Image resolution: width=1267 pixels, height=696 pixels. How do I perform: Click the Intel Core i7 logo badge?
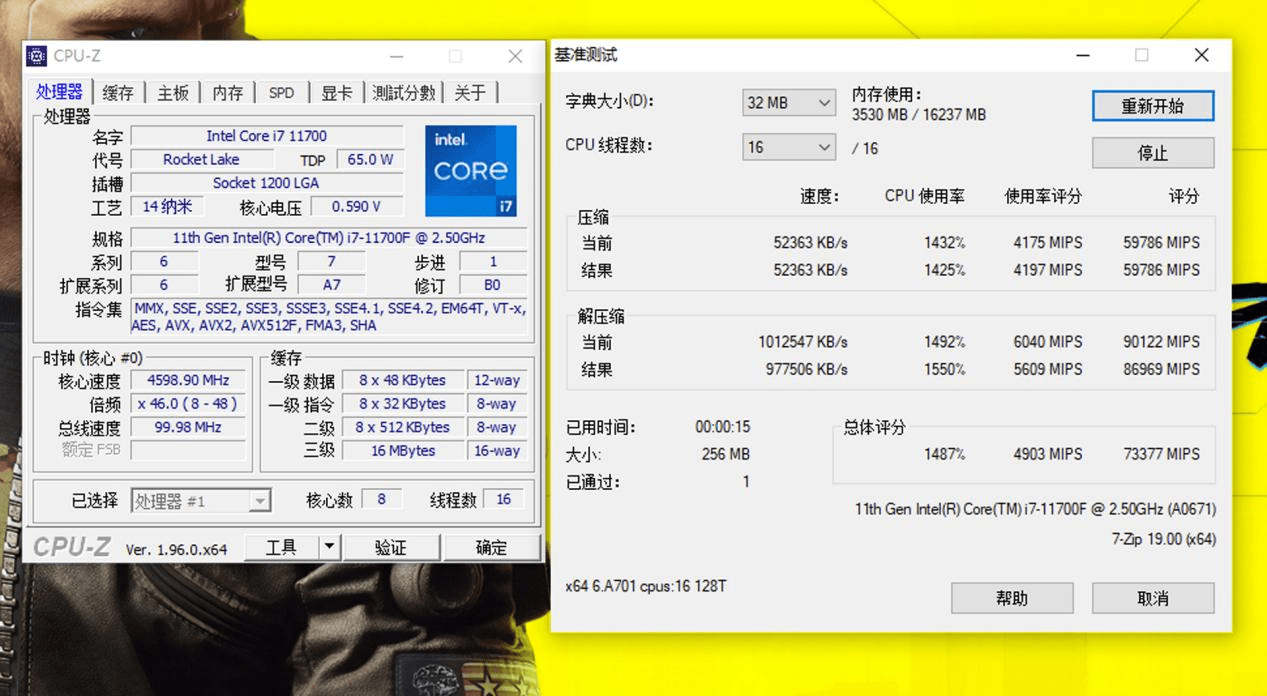tap(470, 171)
